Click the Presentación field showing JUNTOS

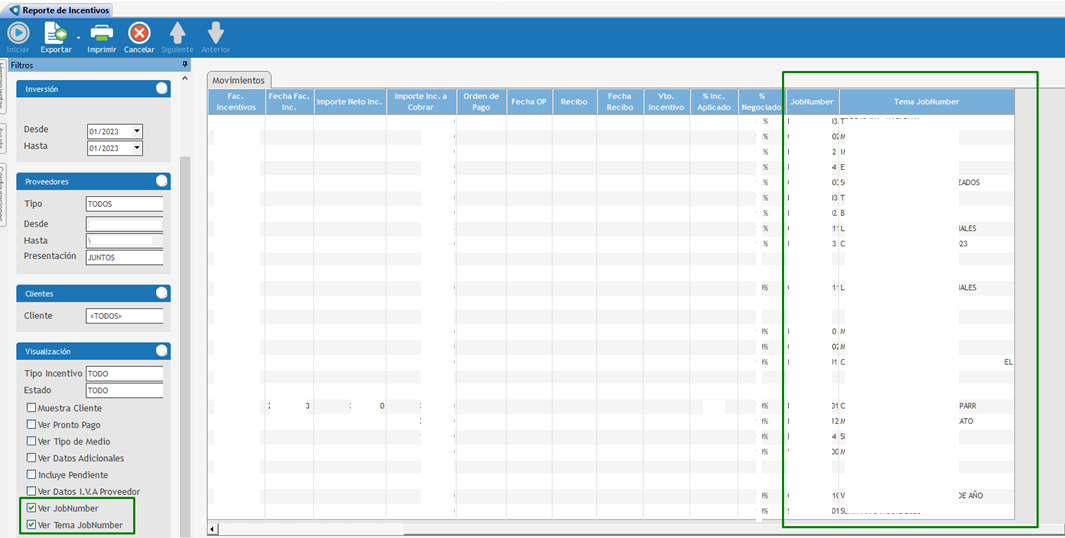(x=124, y=257)
